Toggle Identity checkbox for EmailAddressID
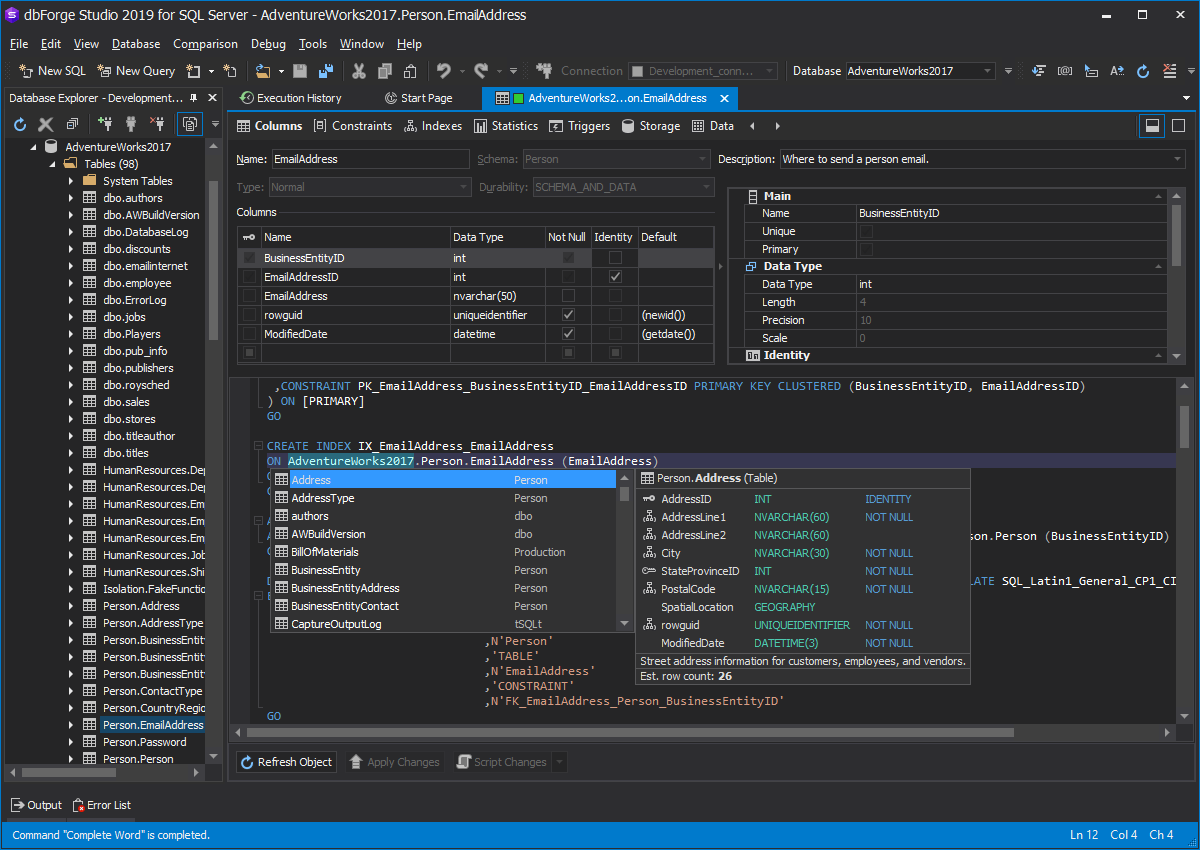 click(613, 276)
